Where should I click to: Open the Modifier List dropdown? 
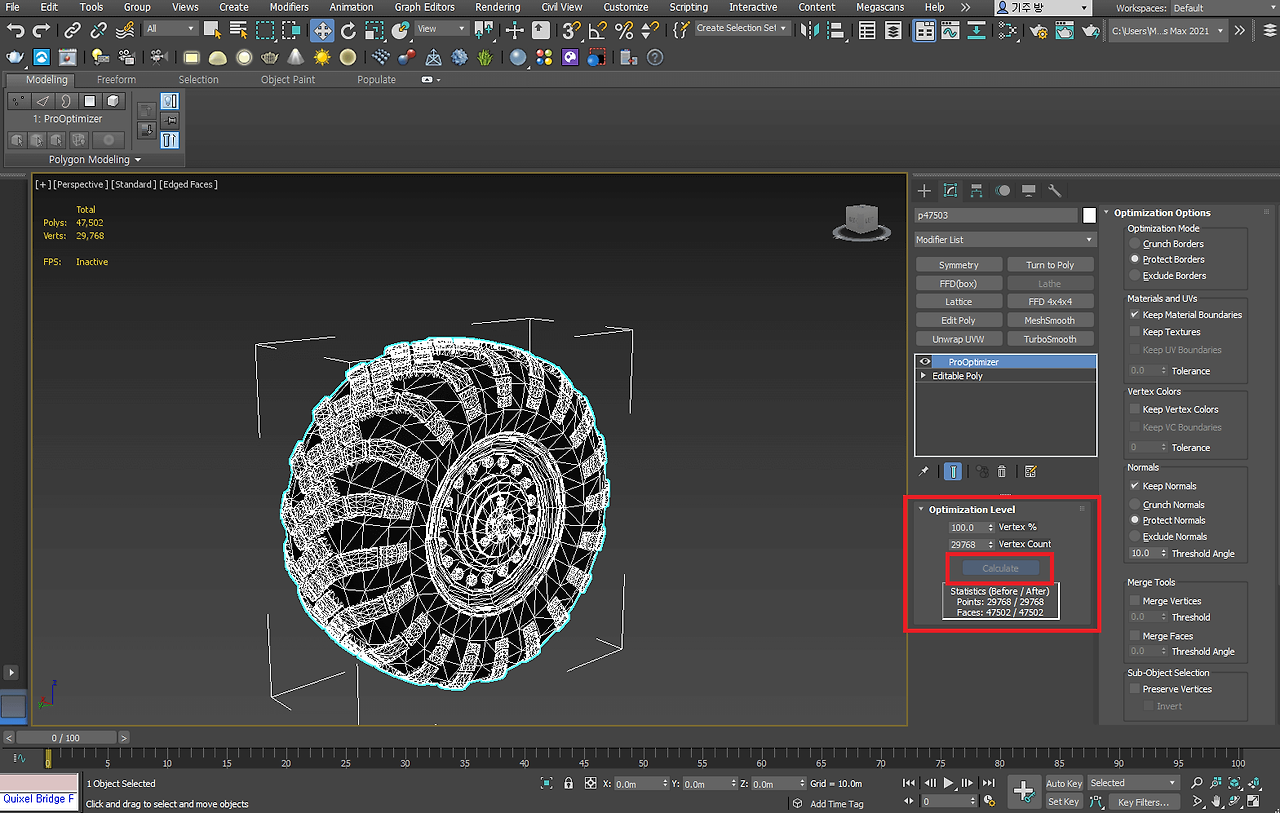click(x=1004, y=240)
